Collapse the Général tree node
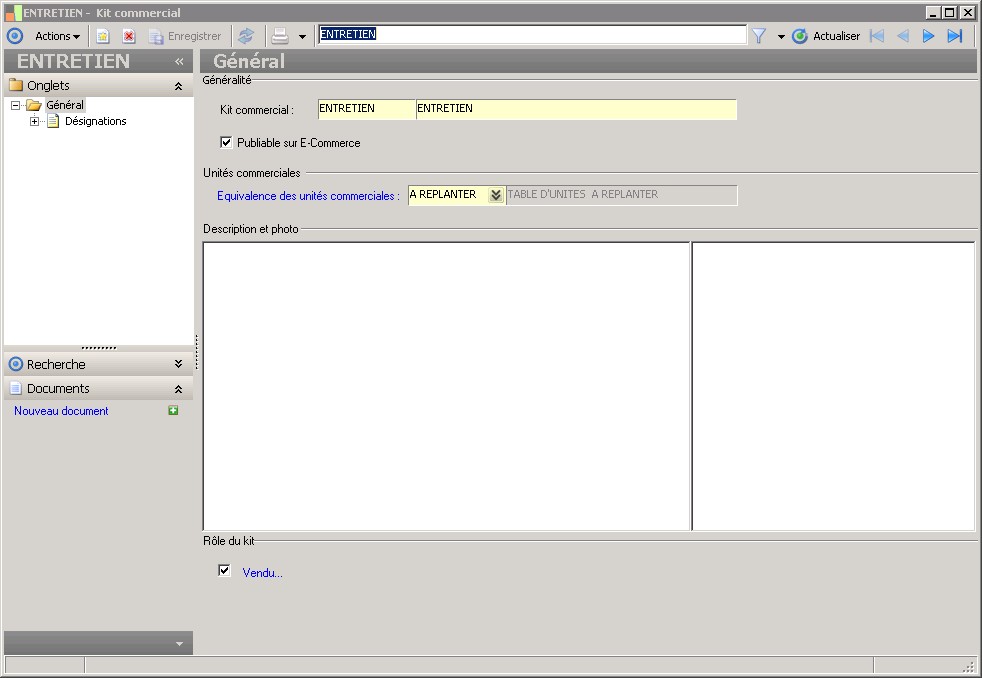The width and height of the screenshot is (982, 678). tap(15, 105)
